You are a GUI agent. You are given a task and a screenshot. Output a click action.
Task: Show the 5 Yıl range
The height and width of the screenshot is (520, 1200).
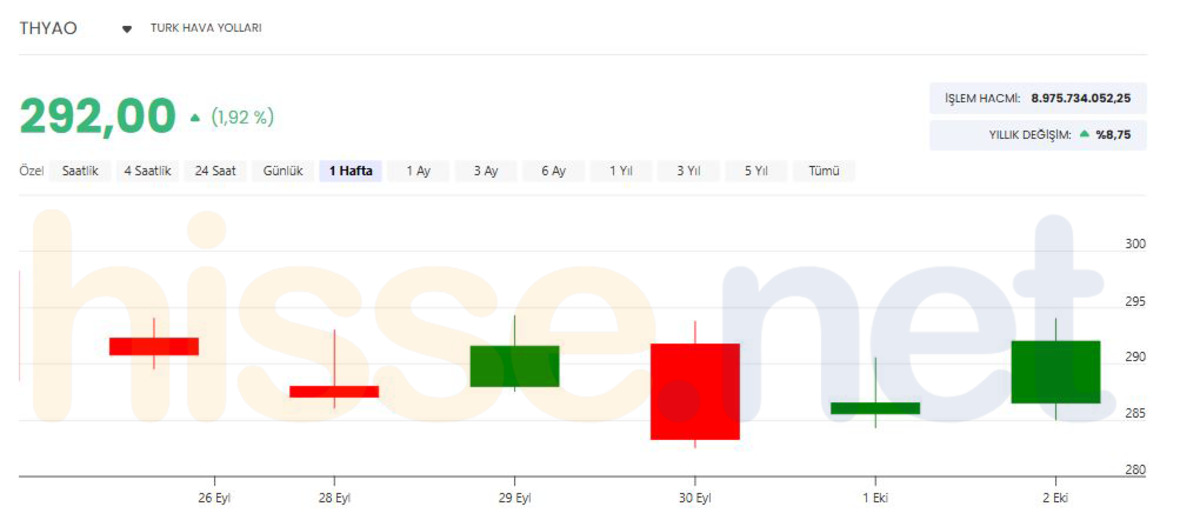[x=756, y=171]
